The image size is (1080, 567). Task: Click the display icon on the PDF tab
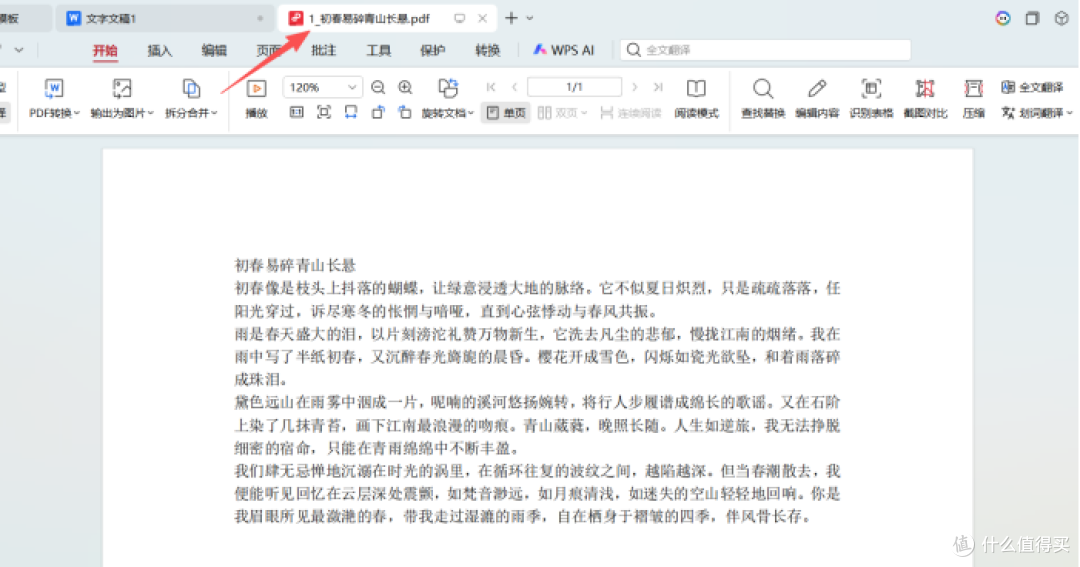pyautogui.click(x=459, y=19)
